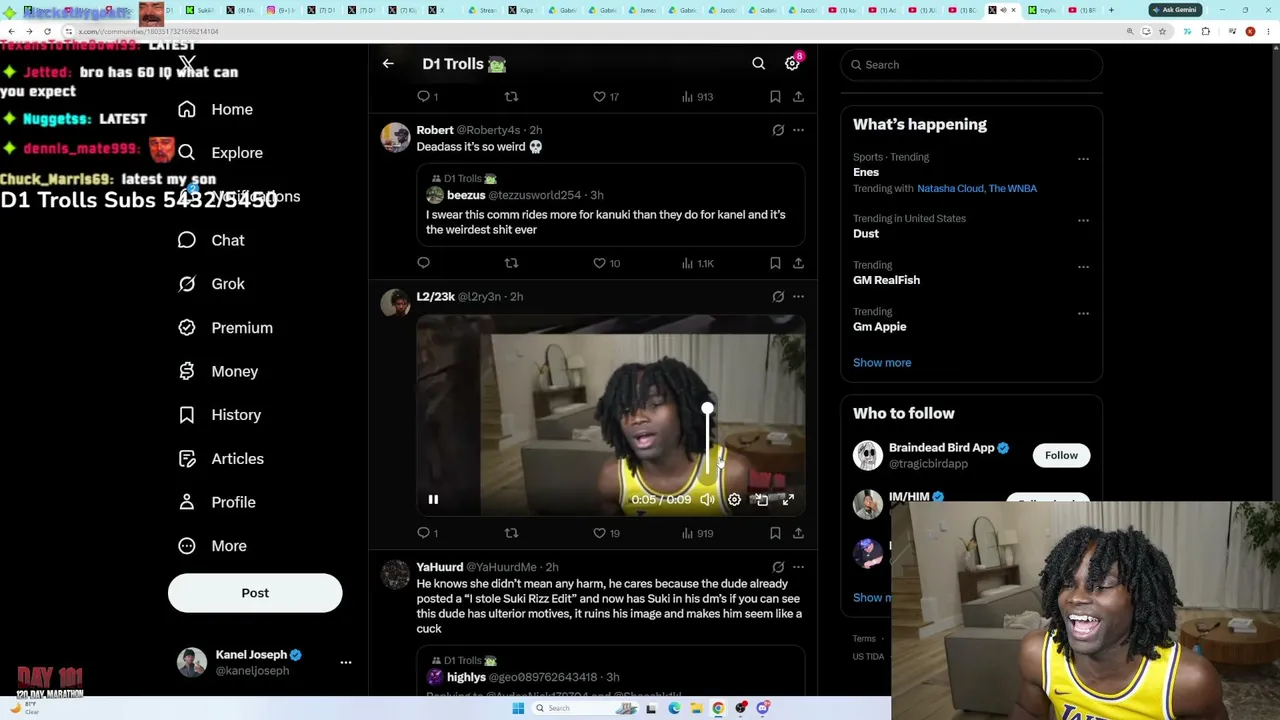The width and height of the screenshot is (1280, 720).
Task: Like L2/23k's post with 19 likes
Action: tap(606, 533)
